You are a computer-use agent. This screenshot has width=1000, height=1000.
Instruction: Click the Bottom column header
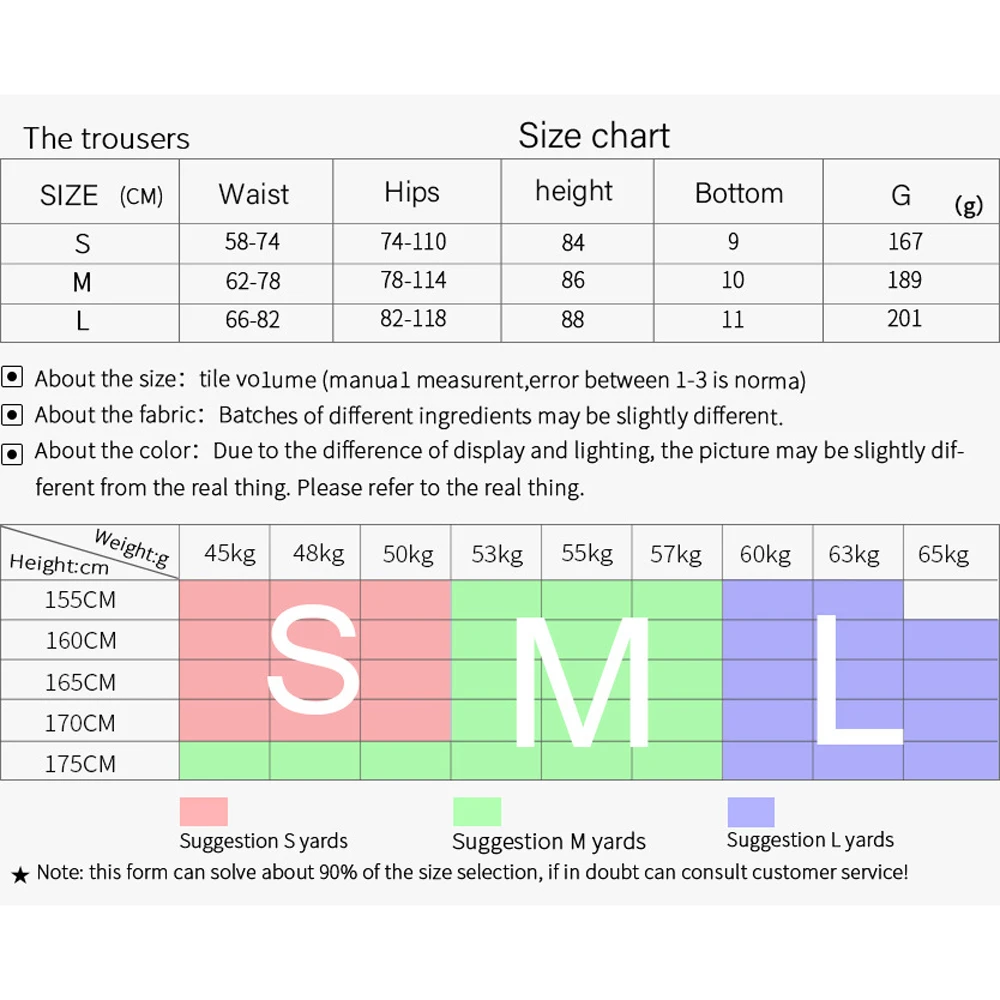[x=739, y=193]
